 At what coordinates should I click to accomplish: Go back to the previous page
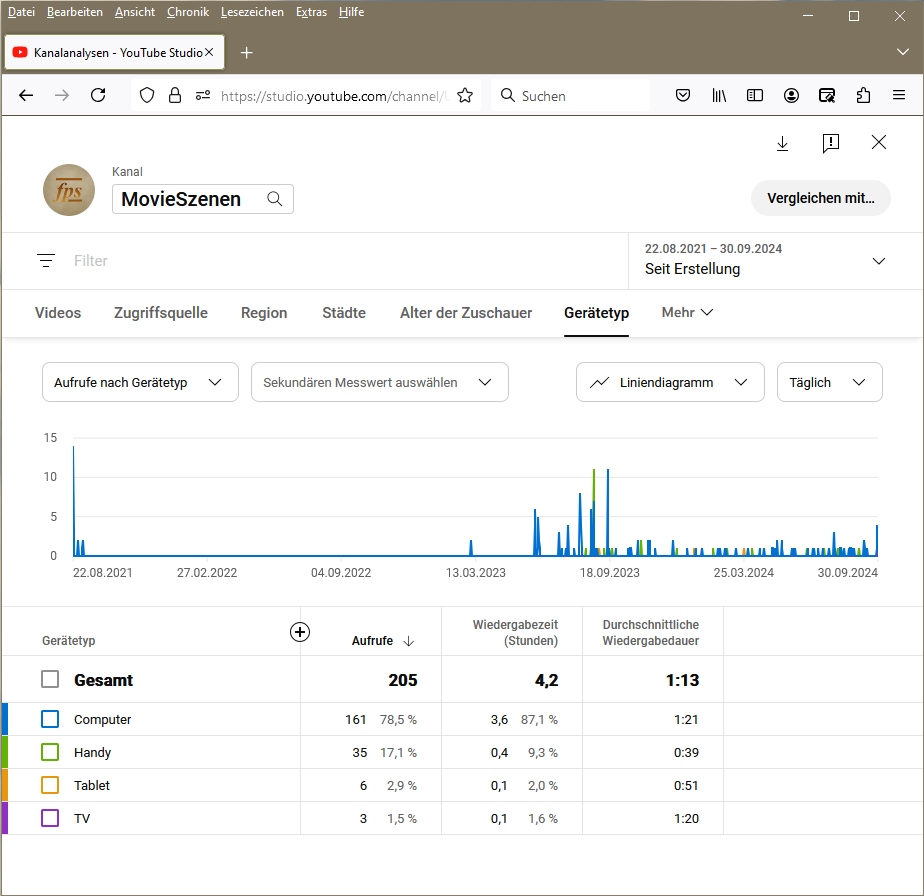coord(26,95)
